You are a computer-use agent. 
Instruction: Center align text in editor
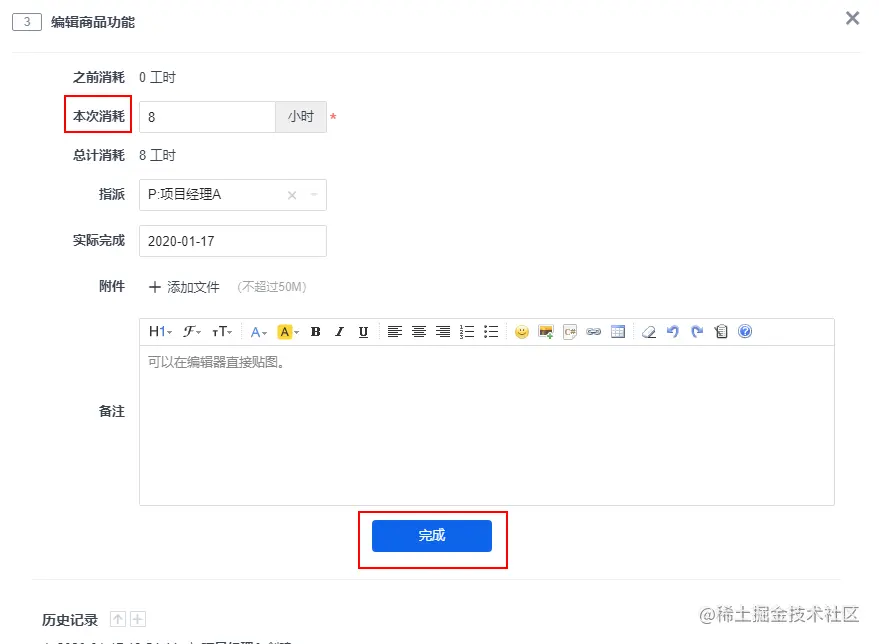click(x=419, y=332)
